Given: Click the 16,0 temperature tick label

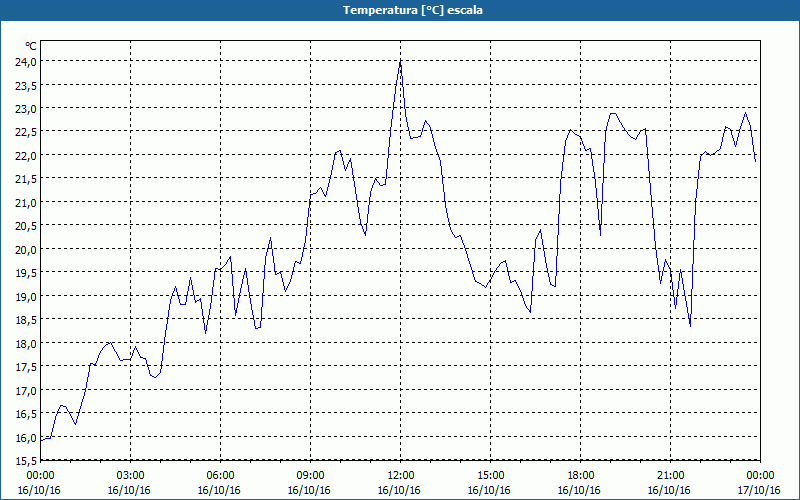Looking at the screenshot, I should [26, 438].
